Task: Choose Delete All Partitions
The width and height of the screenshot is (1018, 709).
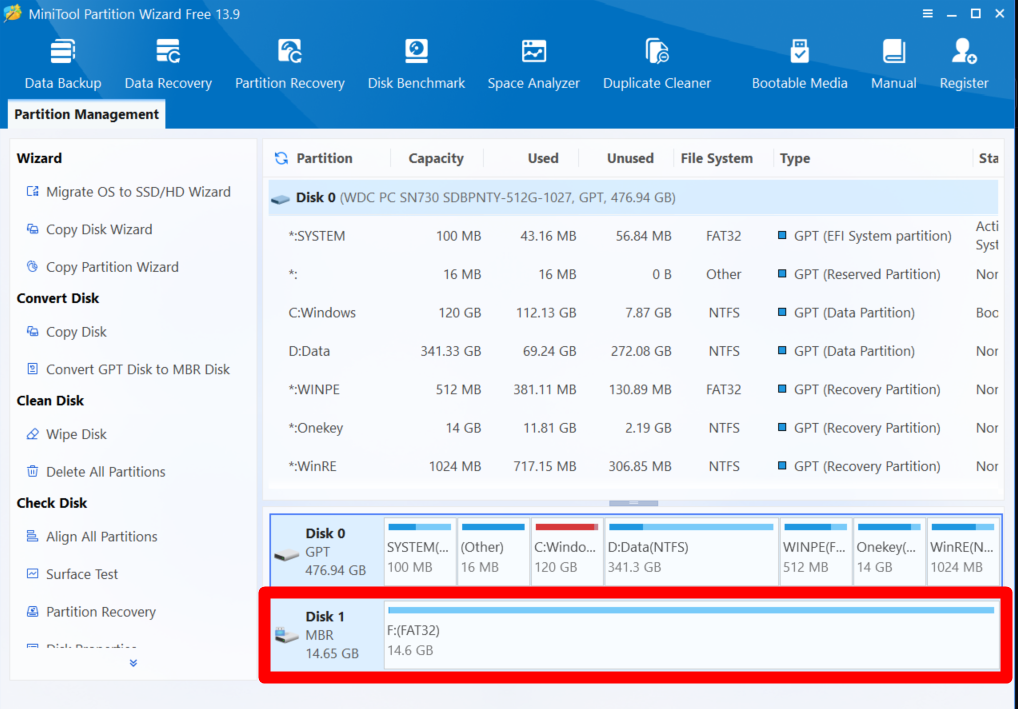Action: point(95,472)
